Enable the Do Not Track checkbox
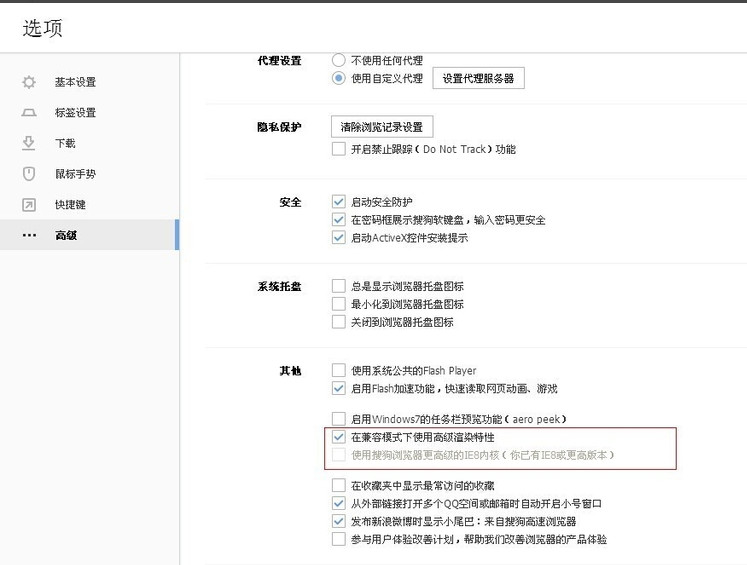Image resolution: width=747 pixels, height=565 pixels. tap(338, 149)
